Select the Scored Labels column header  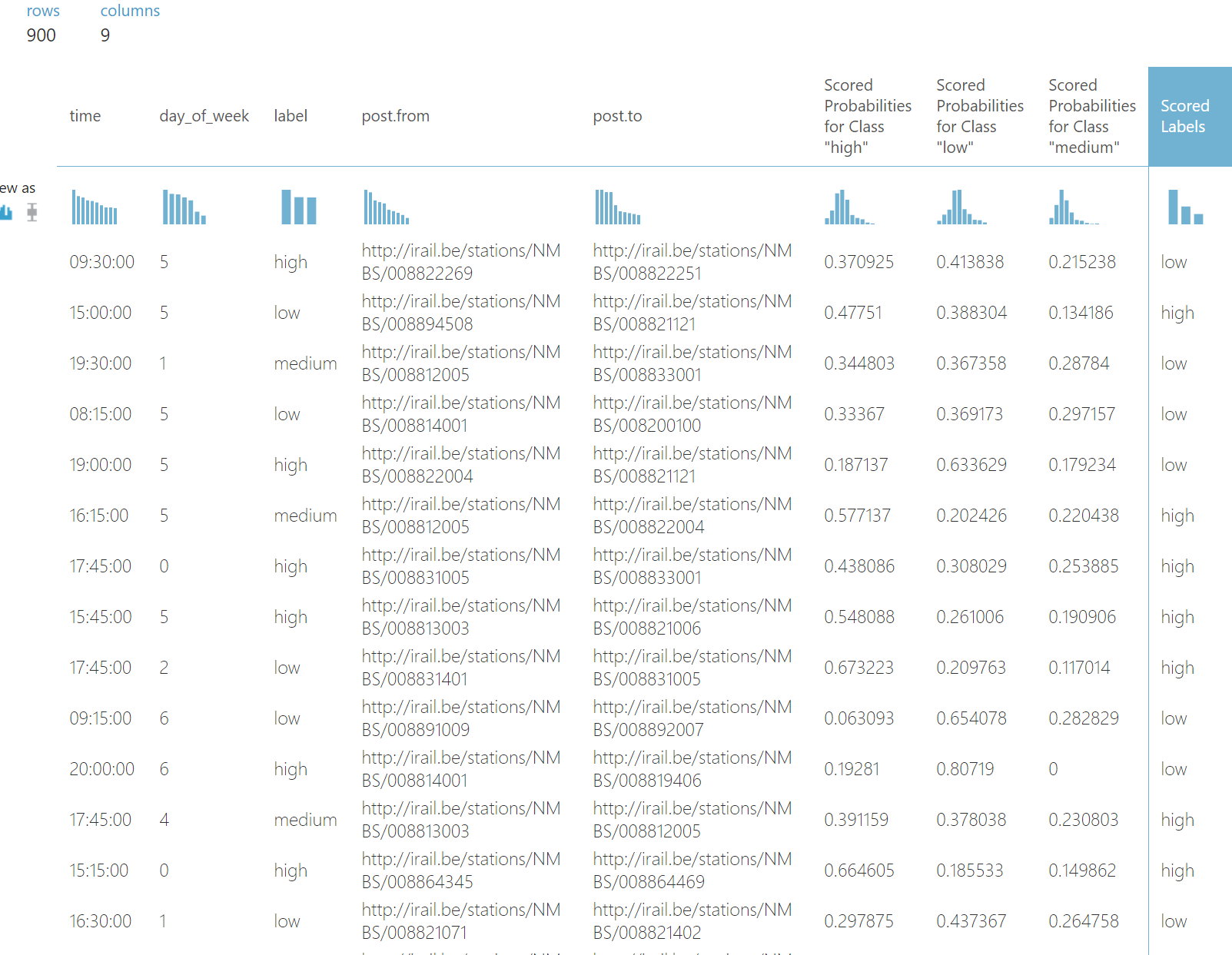point(1184,116)
